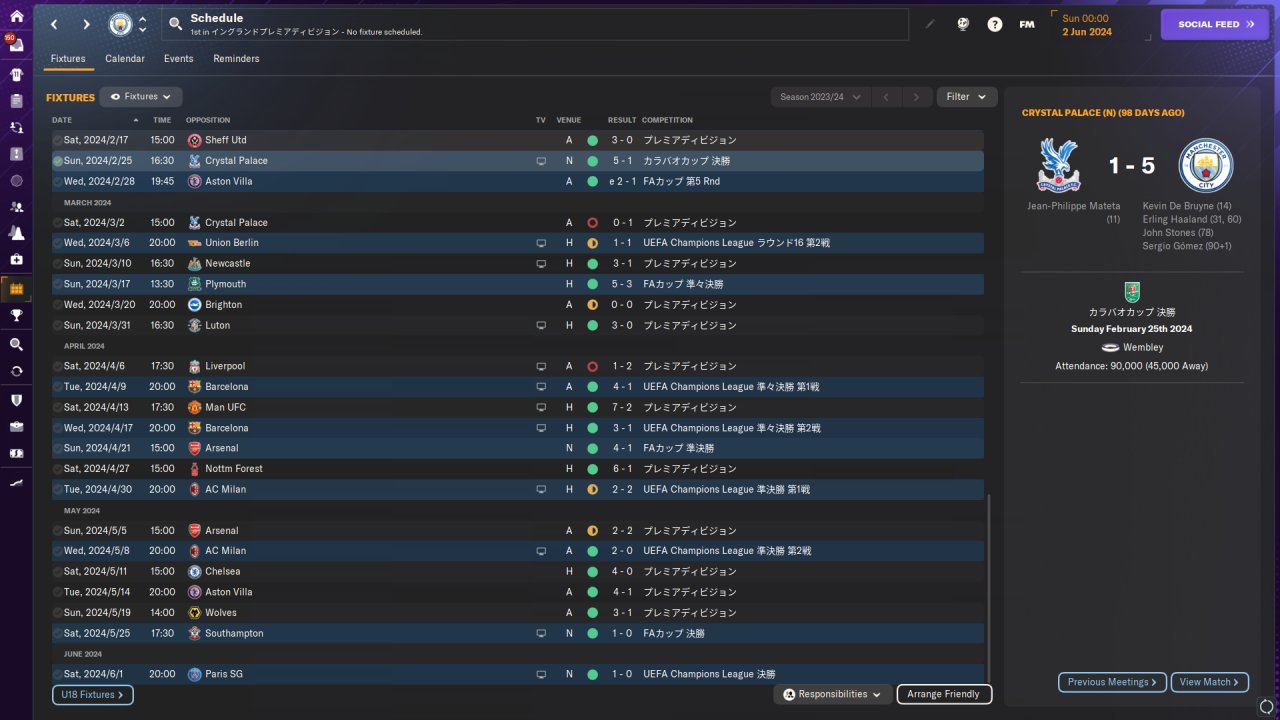Select the Arsenal 2024/4/21 FA Cup row
Image resolution: width=1280 pixels, height=720 pixels.
tap(518, 448)
